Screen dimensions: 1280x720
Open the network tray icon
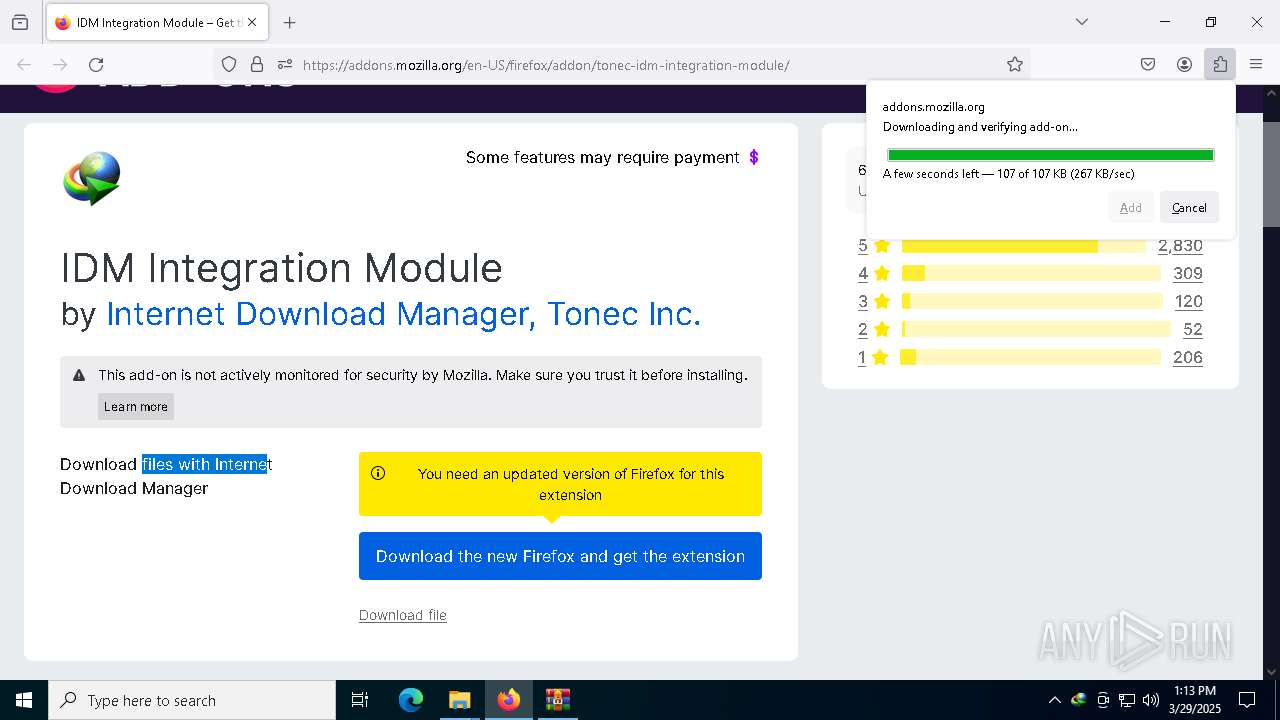tap(1127, 700)
